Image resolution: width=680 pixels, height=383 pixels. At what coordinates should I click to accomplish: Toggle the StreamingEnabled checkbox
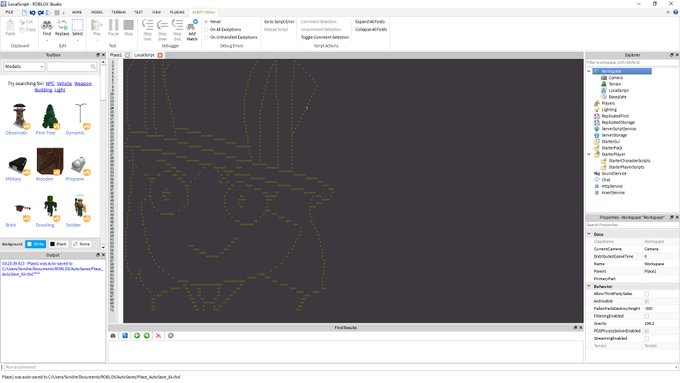(647, 338)
